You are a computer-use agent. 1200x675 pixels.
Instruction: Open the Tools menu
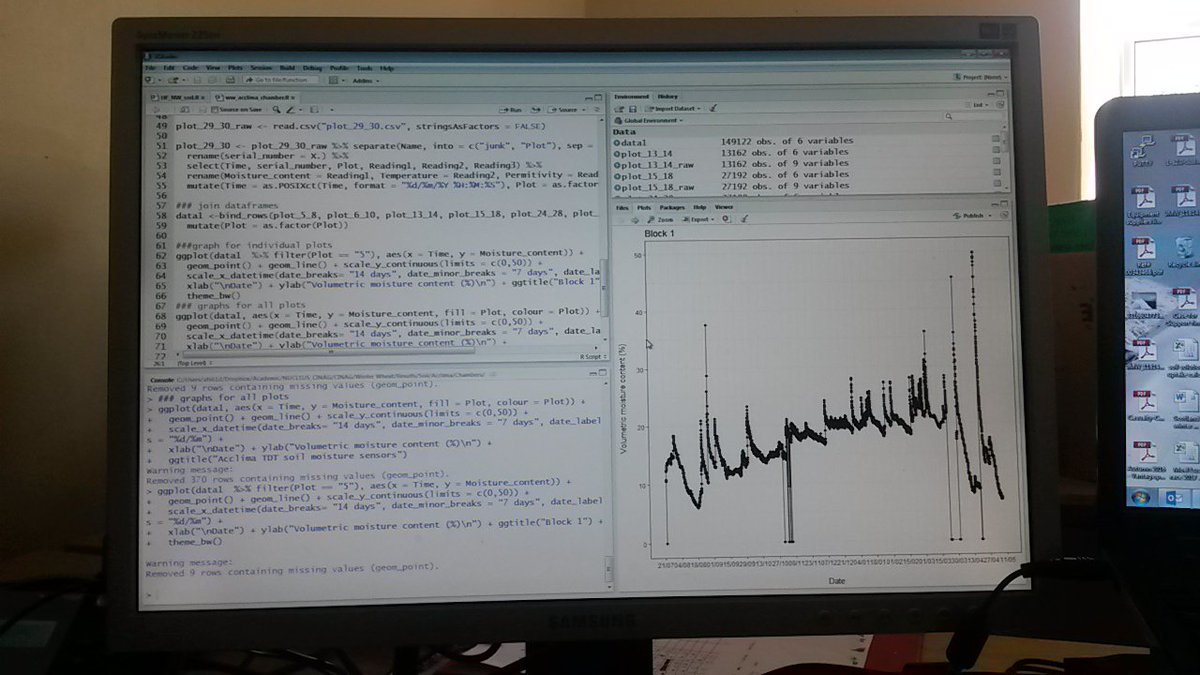click(364, 67)
